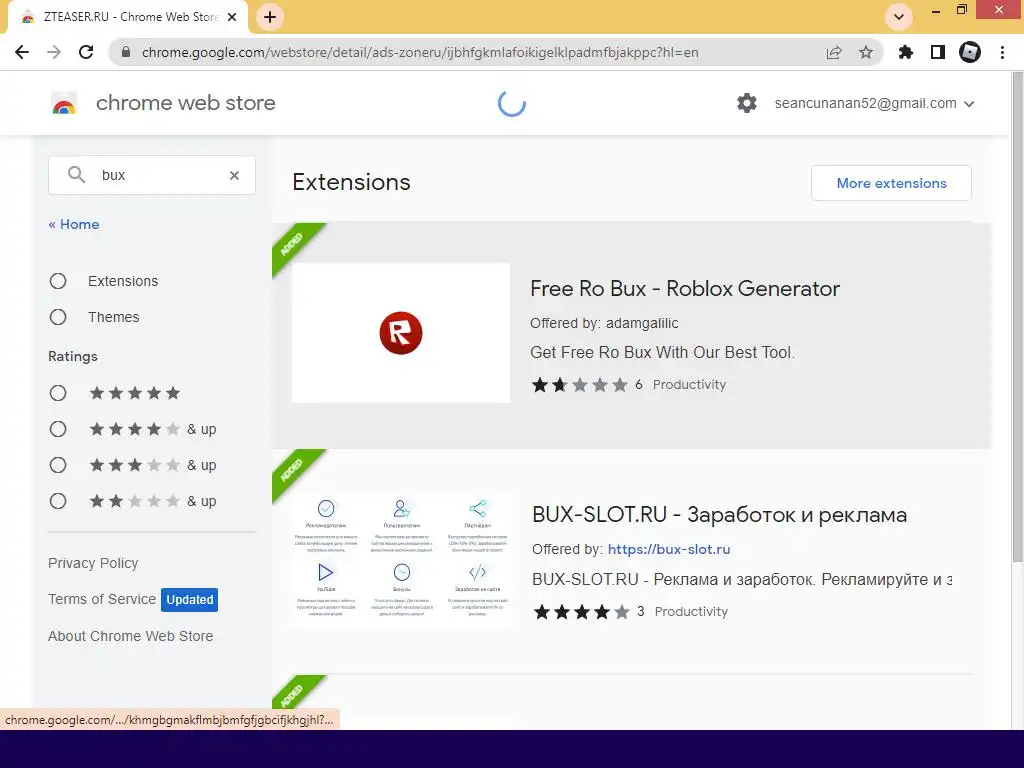Image resolution: width=1024 pixels, height=768 pixels.
Task: Focus the store search field
Action: 152,175
